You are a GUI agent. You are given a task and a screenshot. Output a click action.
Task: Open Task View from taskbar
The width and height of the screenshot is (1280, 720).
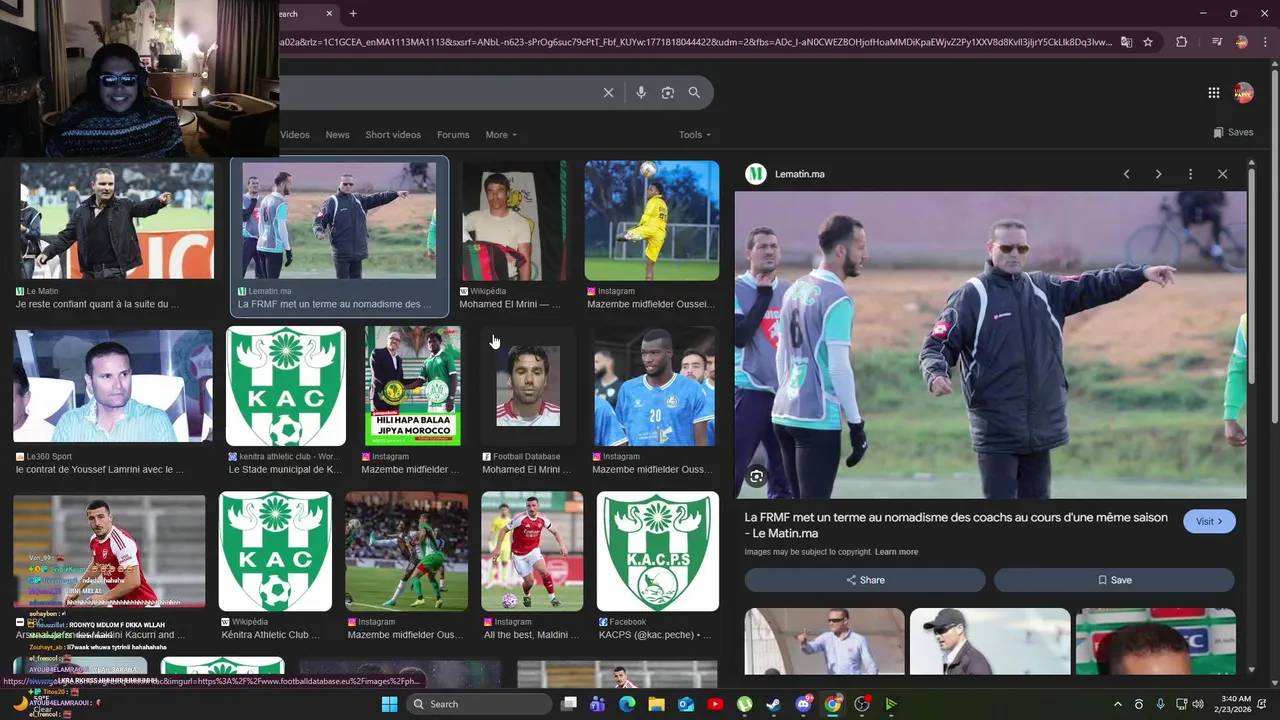(569, 704)
